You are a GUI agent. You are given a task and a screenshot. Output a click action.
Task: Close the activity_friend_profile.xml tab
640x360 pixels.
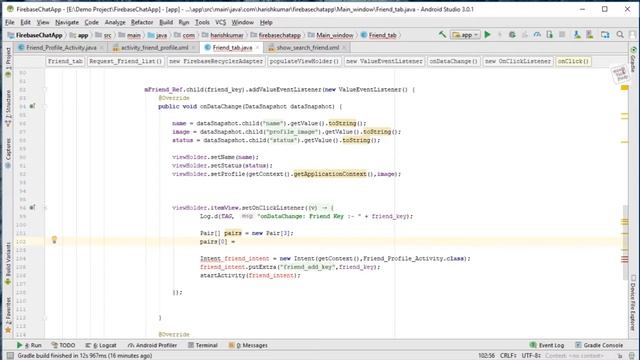(193, 48)
